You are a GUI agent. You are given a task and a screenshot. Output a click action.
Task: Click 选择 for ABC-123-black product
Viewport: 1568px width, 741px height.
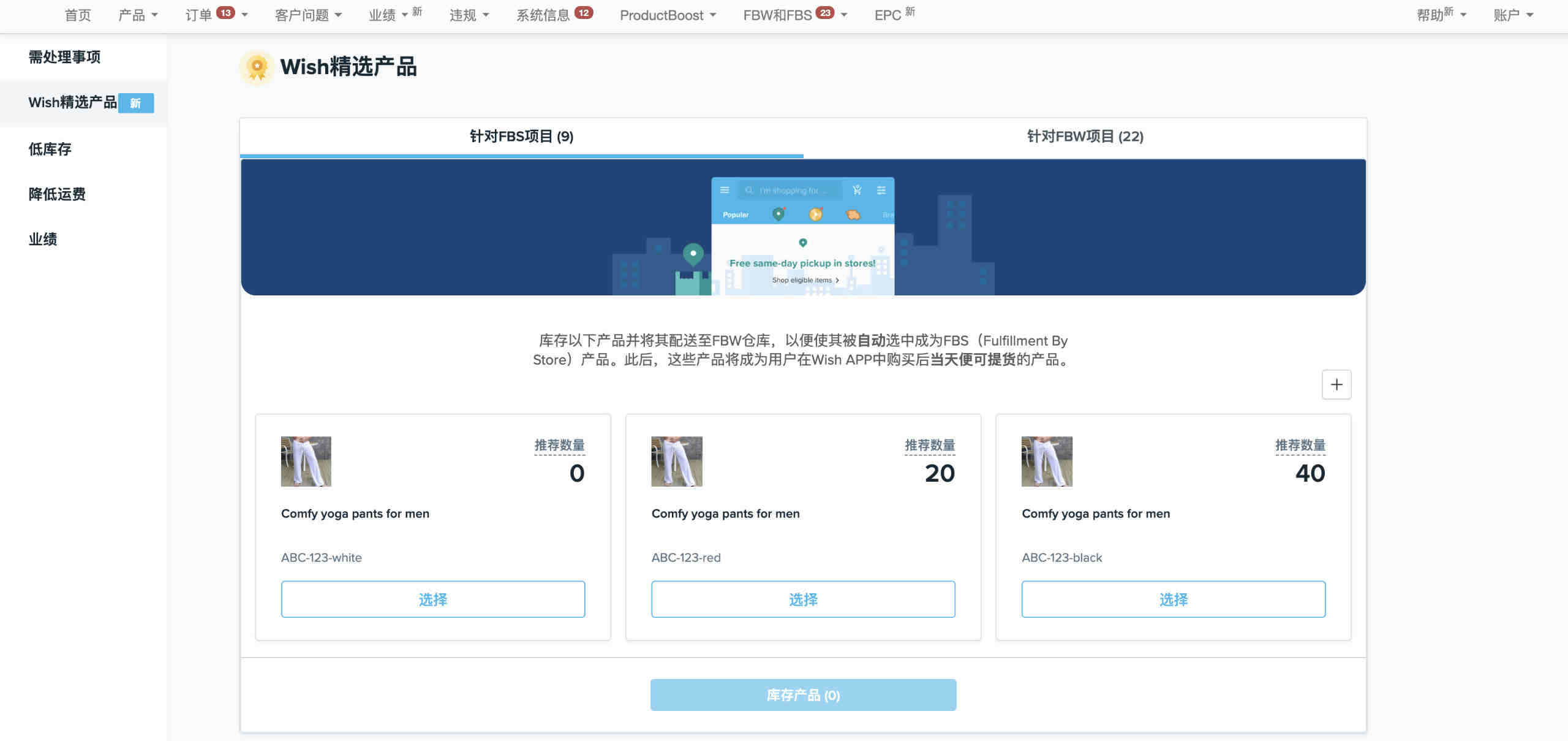[x=1173, y=599]
